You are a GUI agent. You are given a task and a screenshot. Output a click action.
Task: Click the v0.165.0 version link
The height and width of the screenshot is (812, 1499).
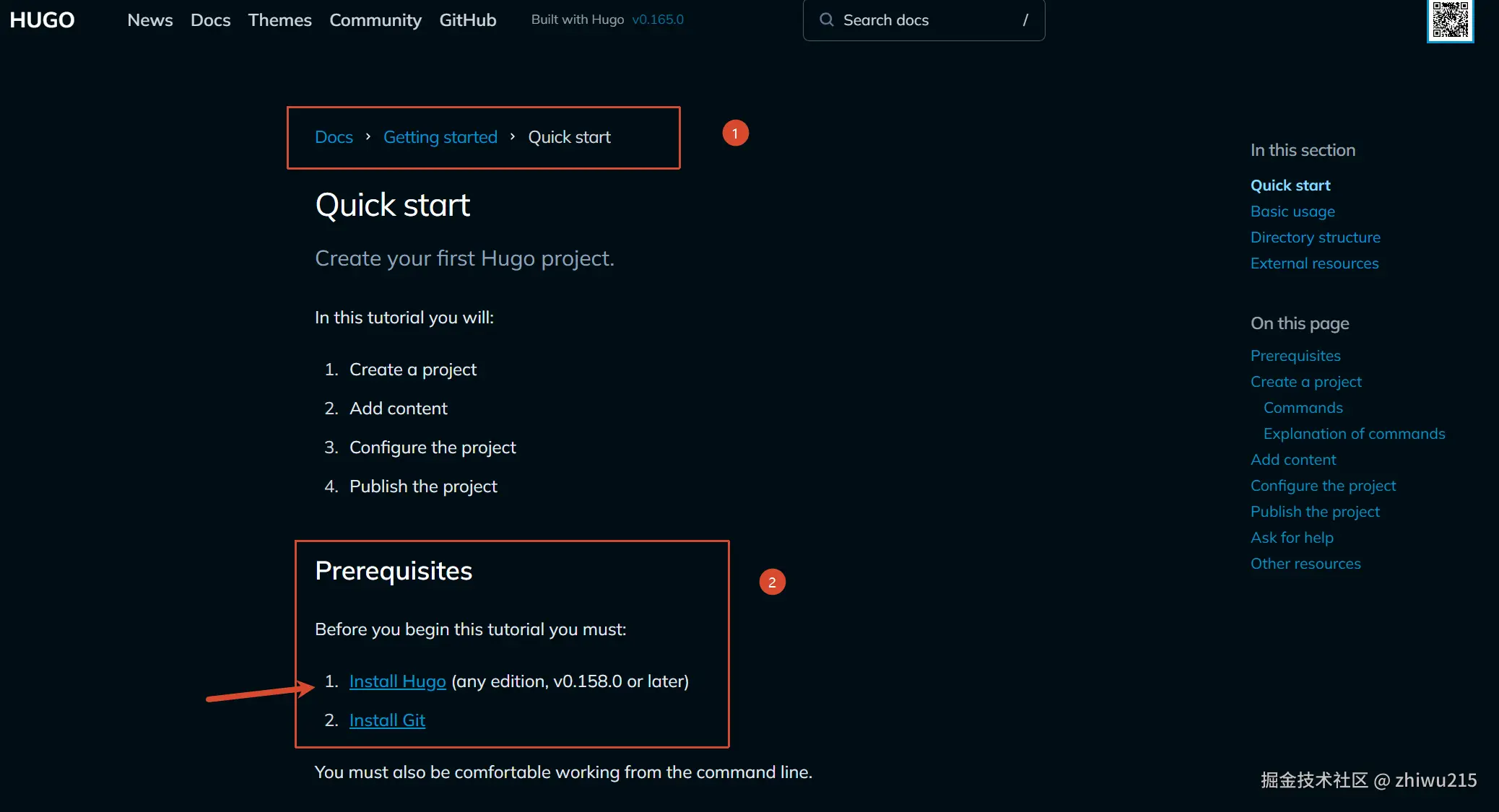[658, 19]
